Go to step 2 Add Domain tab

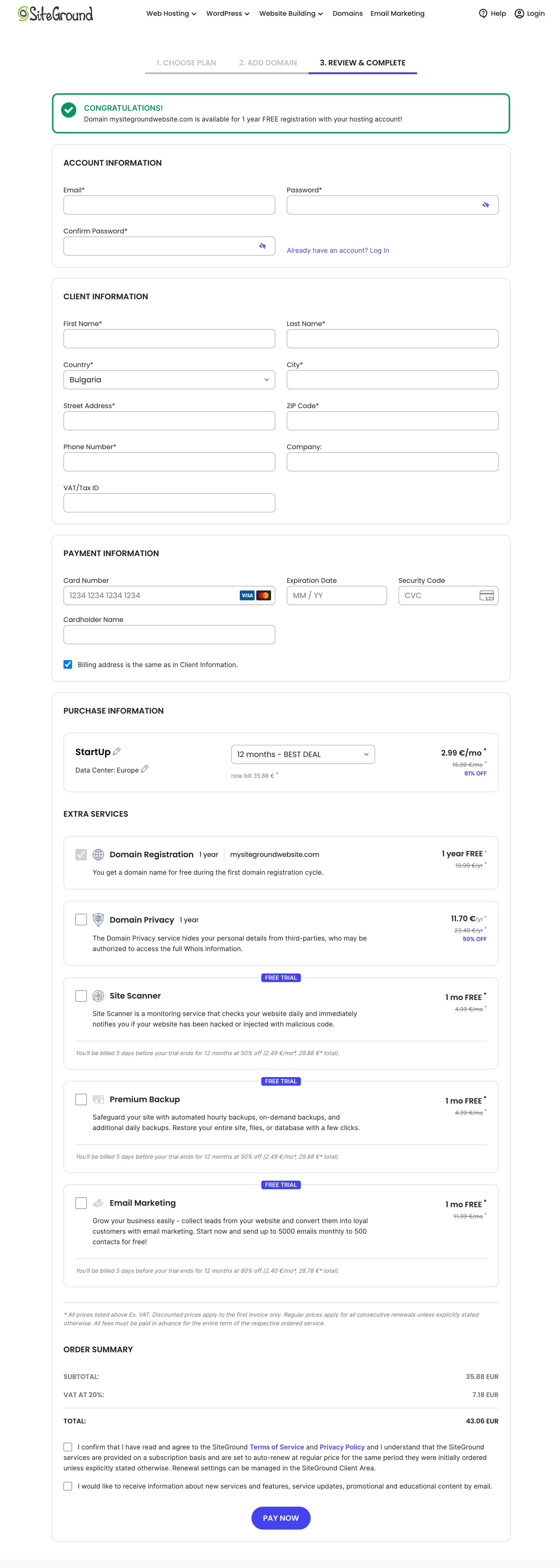click(268, 63)
